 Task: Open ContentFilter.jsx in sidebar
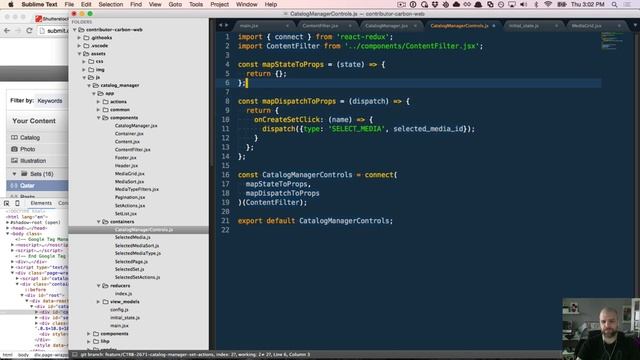click(133, 150)
